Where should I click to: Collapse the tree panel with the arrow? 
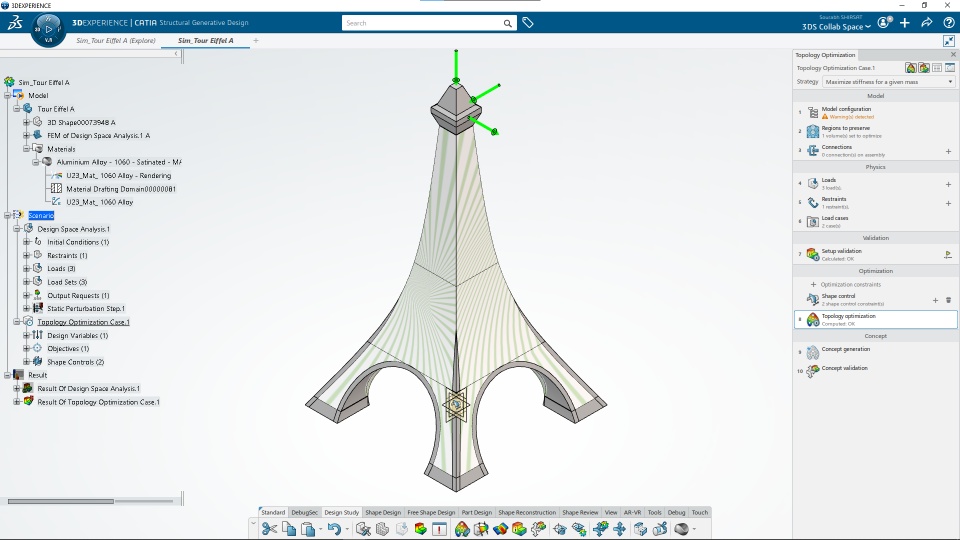click(176, 54)
